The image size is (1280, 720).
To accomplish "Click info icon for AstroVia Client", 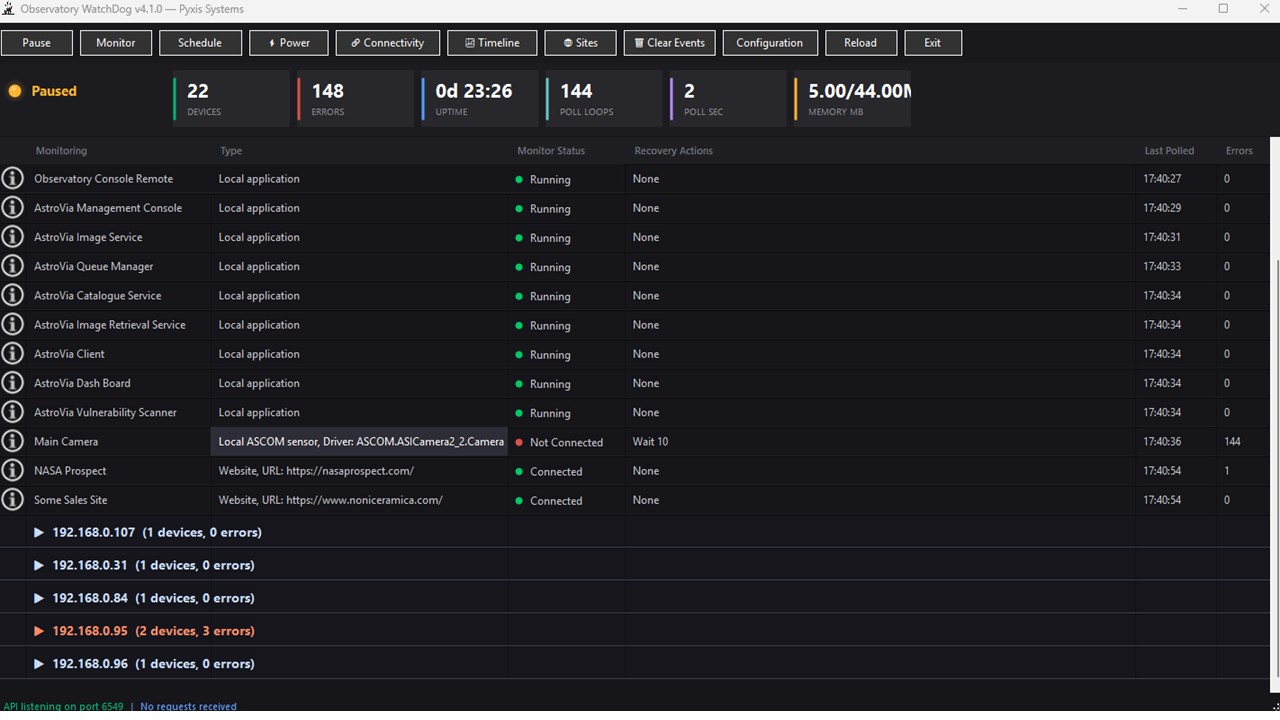I will pyautogui.click(x=12, y=353).
